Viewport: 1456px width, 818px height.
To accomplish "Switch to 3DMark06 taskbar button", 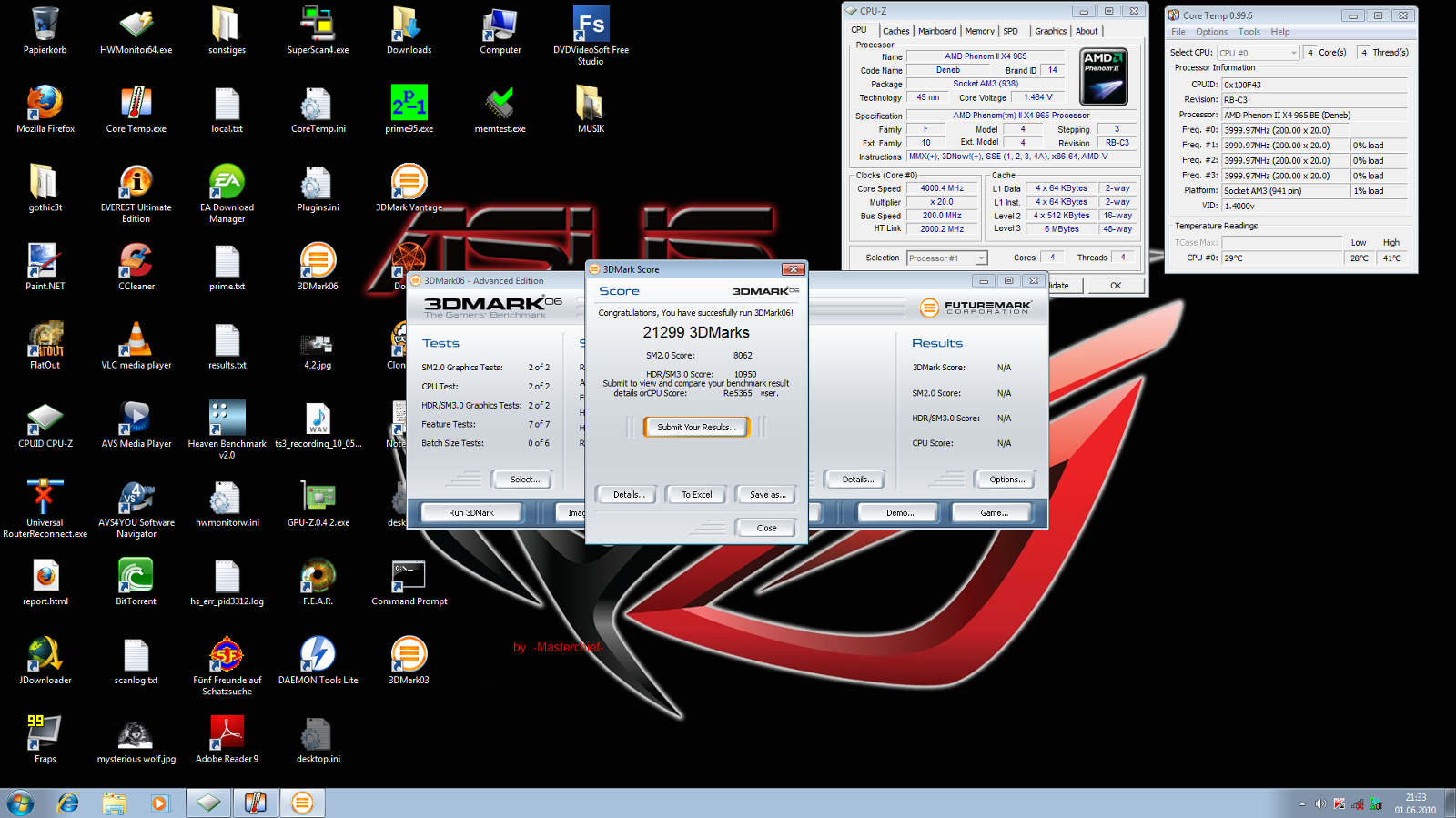I will 302,803.
